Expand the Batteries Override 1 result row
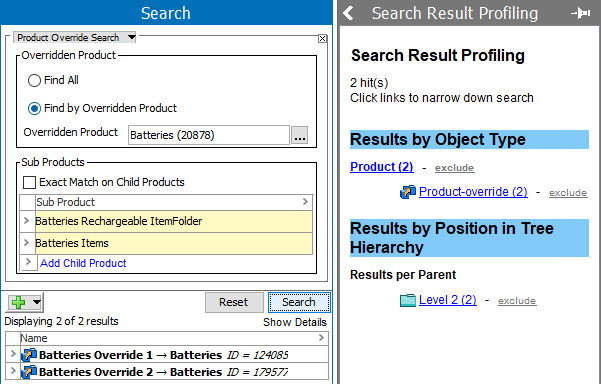601x384 pixels. pos(13,354)
